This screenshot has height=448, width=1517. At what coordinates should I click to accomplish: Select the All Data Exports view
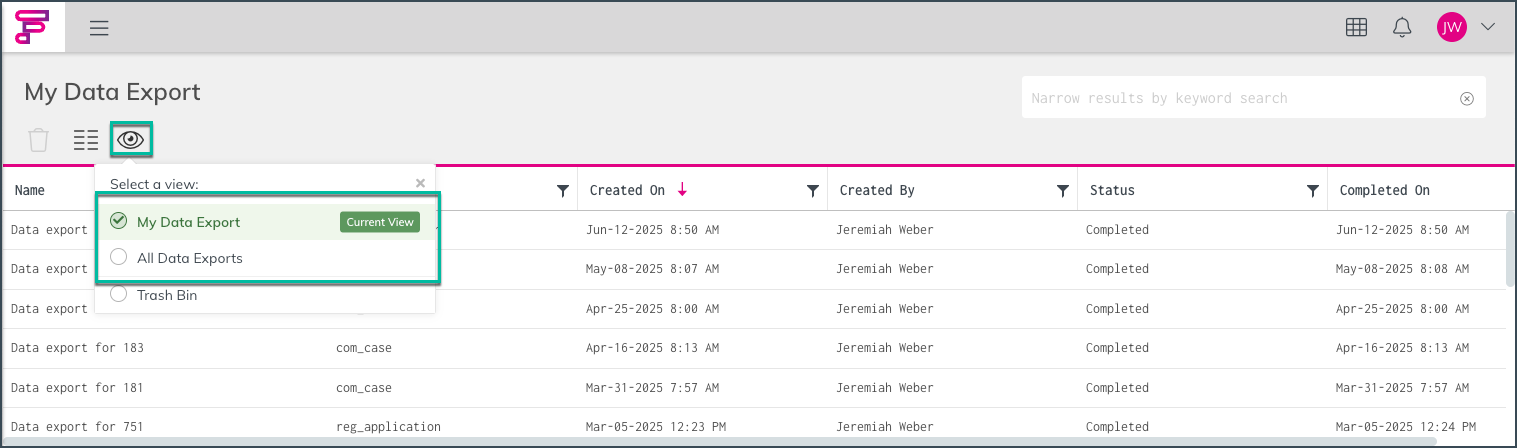(x=189, y=258)
